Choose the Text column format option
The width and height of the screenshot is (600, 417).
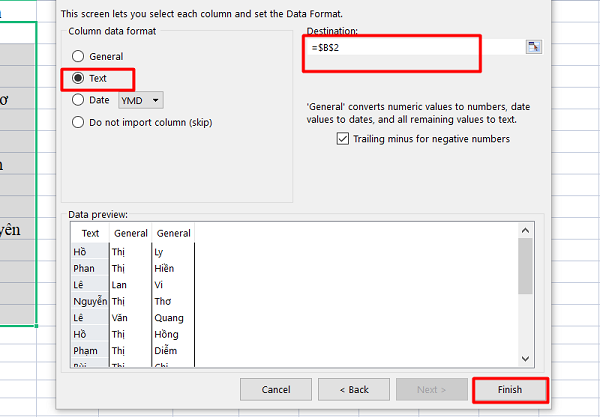click(78, 78)
